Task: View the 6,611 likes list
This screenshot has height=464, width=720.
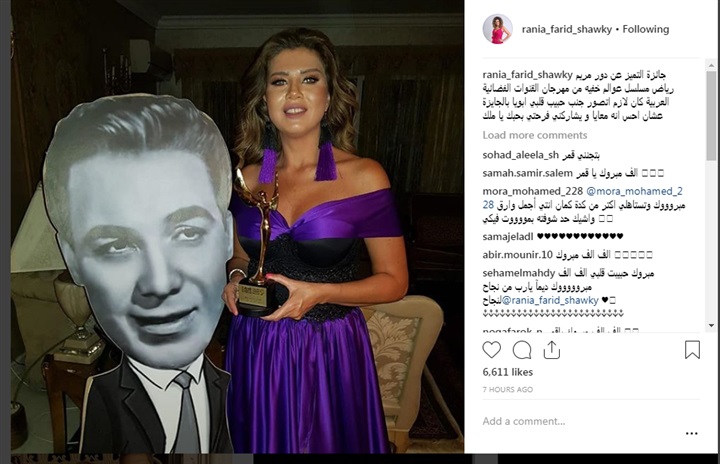Action: pos(507,372)
